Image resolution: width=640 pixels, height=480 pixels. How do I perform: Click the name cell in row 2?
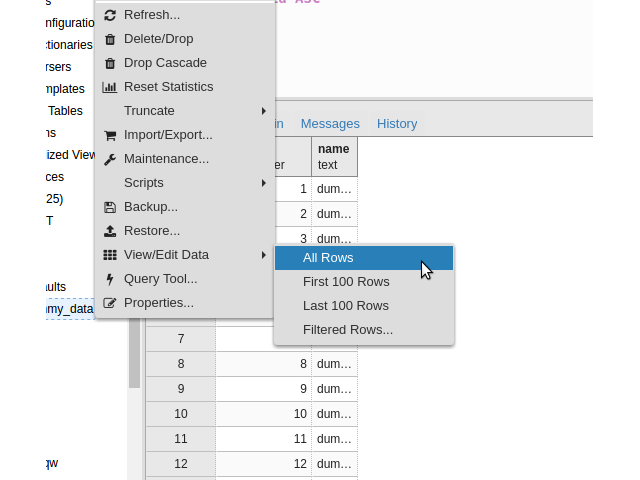tap(335, 214)
